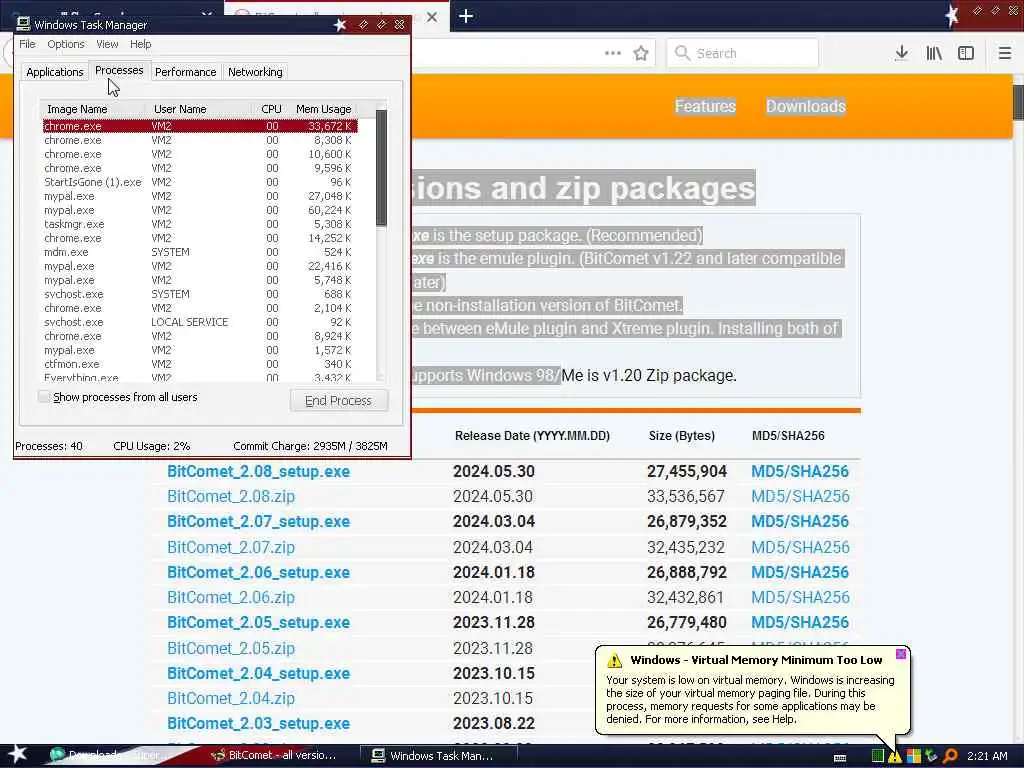Click the keyboard tray icon
The height and width of the screenshot is (768, 1024).
(840, 757)
